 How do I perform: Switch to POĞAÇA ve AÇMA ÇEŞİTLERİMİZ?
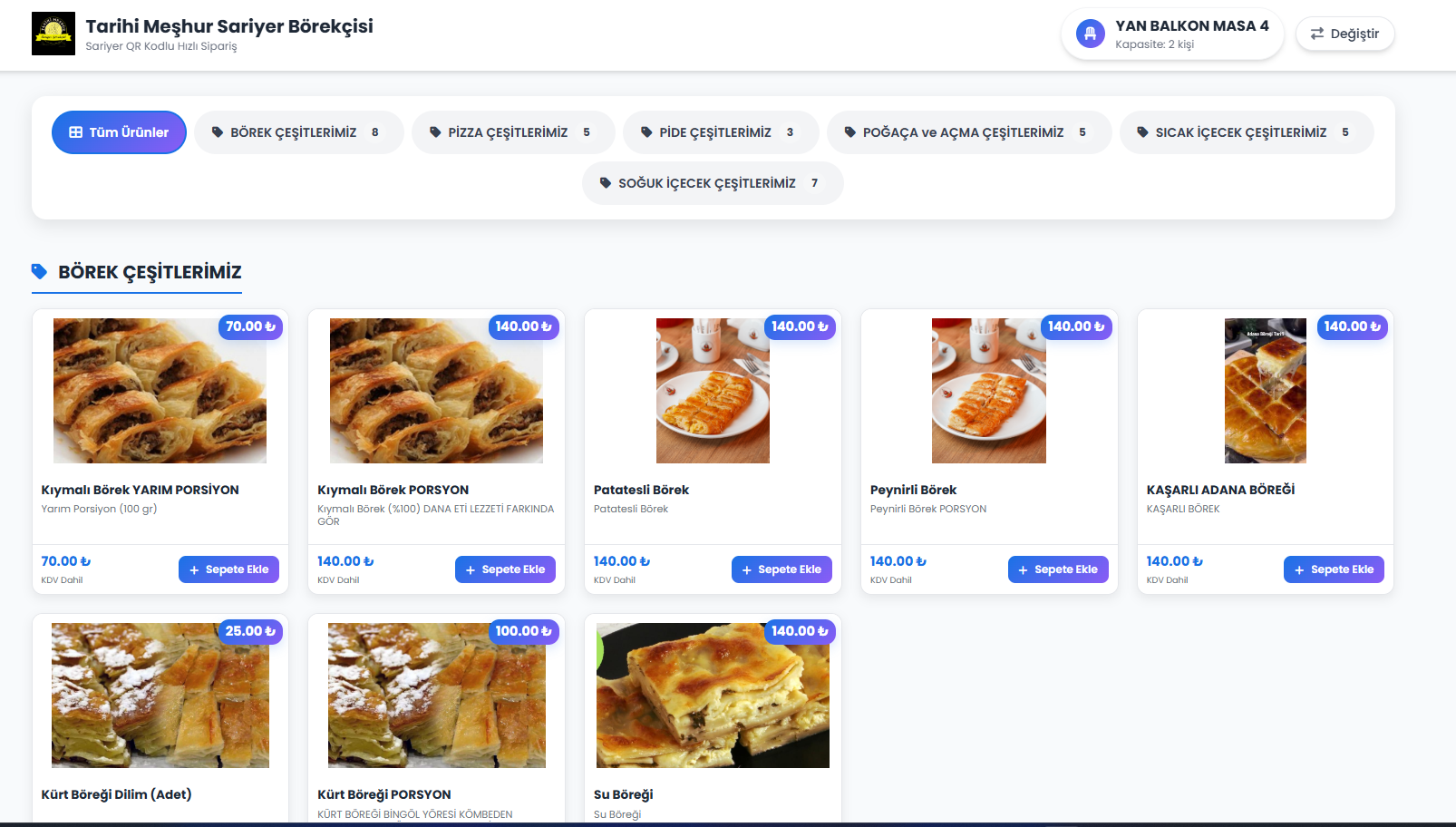click(968, 132)
